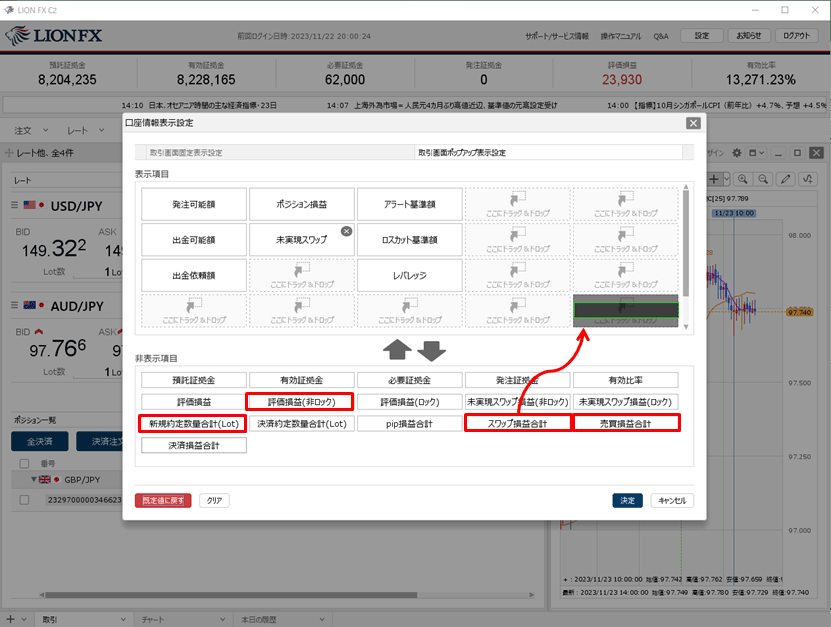Close the 口座情報表示設定 dialog
Viewport: 831px width, 627px height.
(x=693, y=123)
